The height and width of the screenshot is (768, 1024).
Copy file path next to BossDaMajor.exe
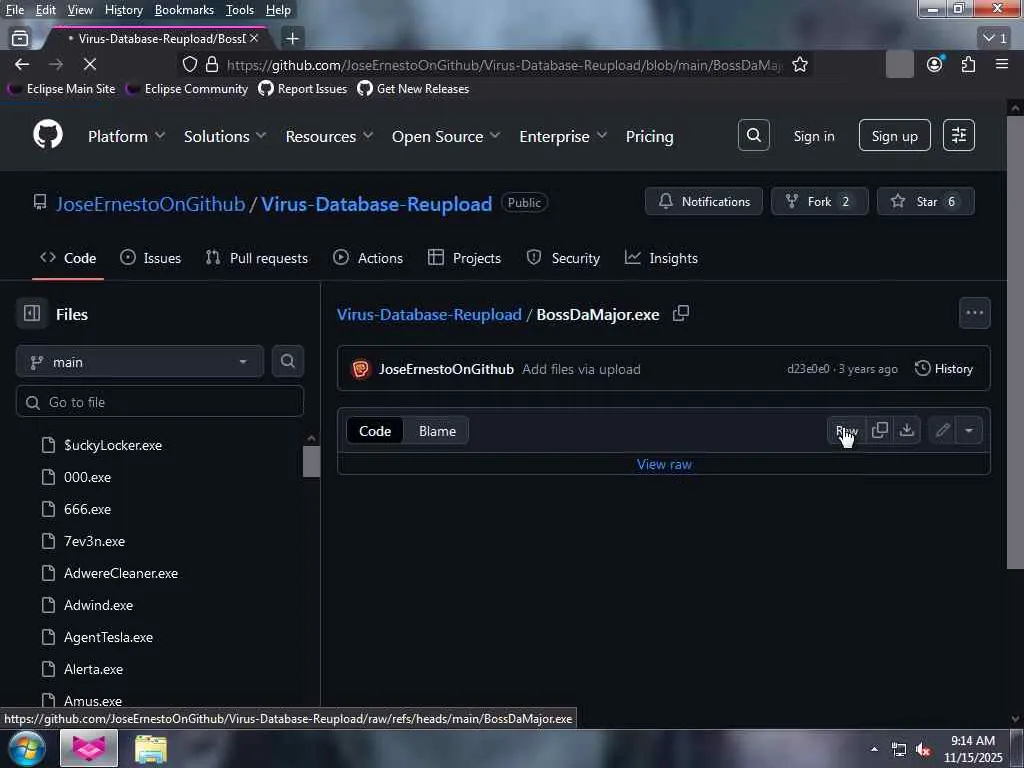pyautogui.click(x=681, y=313)
